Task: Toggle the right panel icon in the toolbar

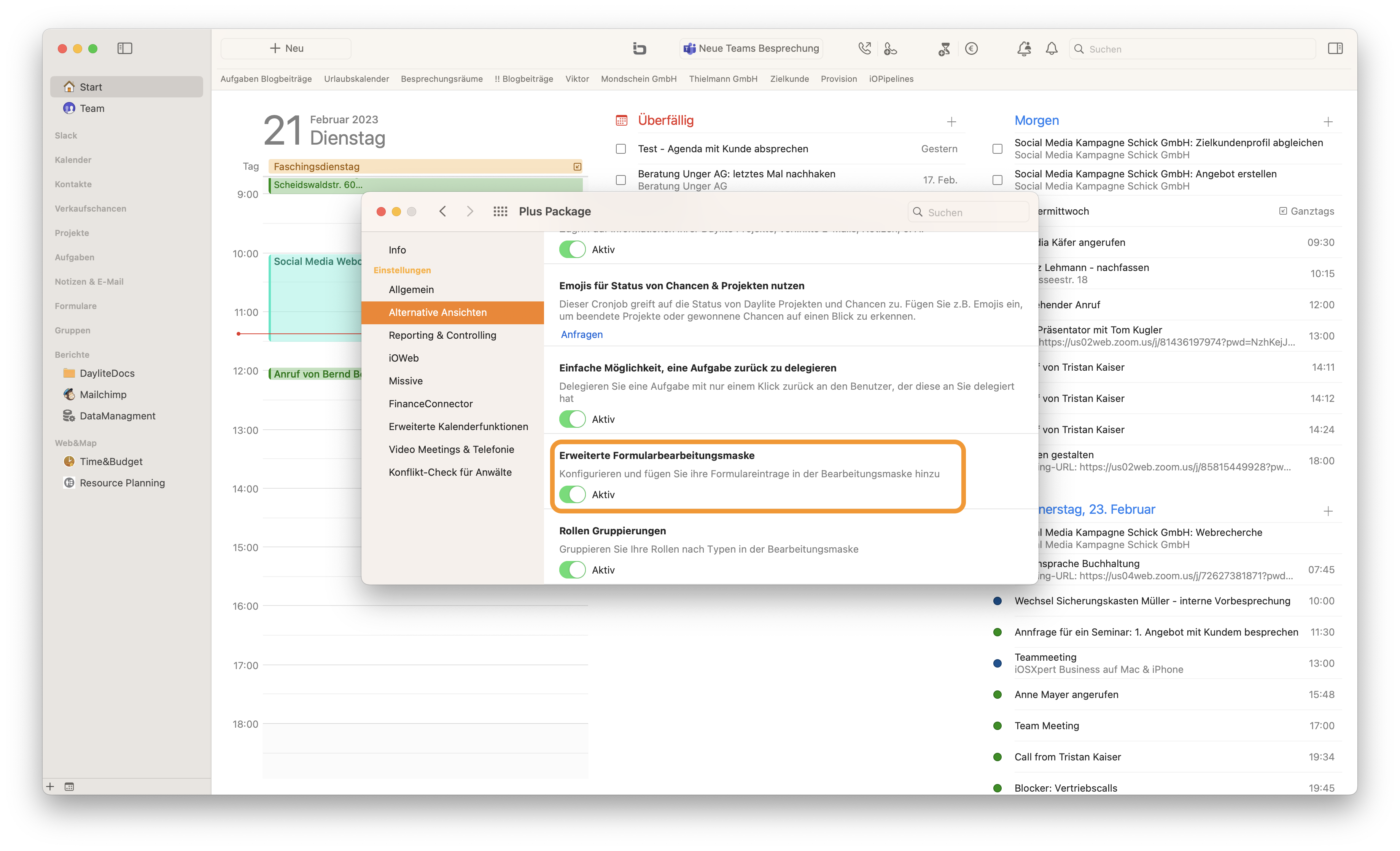Action: tap(1335, 48)
